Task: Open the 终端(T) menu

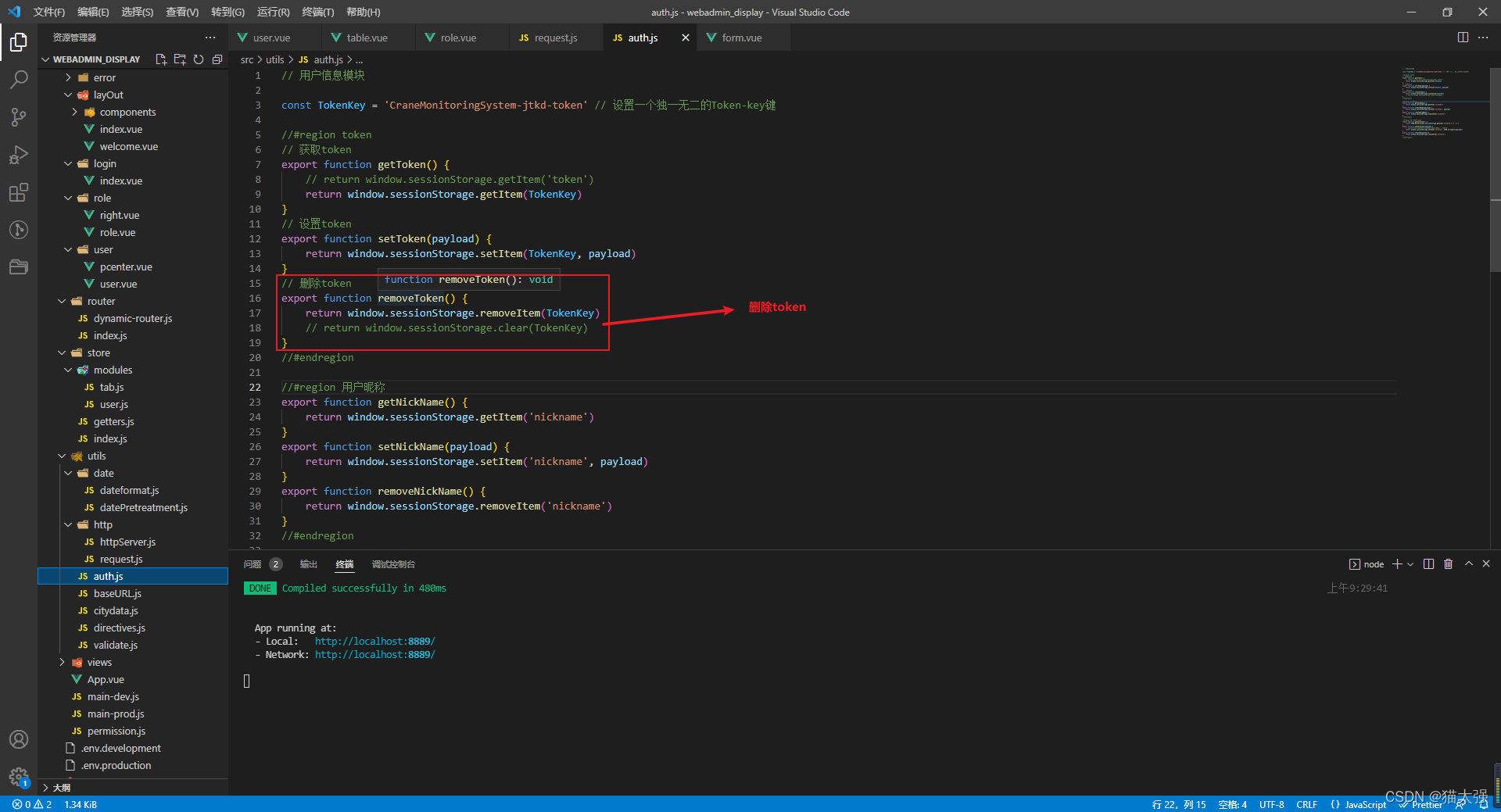Action: click(318, 12)
